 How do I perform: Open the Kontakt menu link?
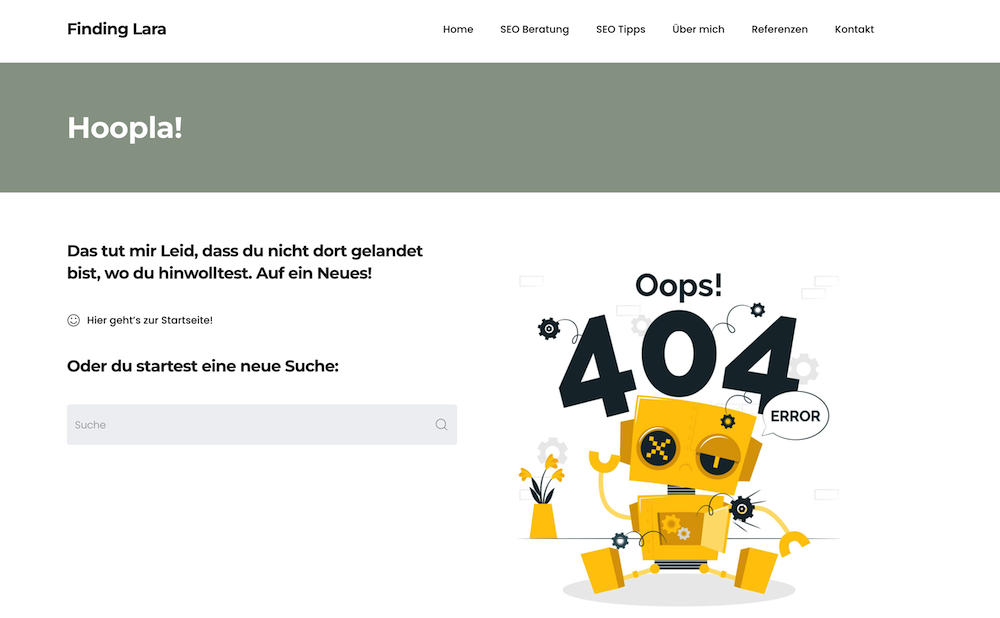pyautogui.click(x=854, y=29)
